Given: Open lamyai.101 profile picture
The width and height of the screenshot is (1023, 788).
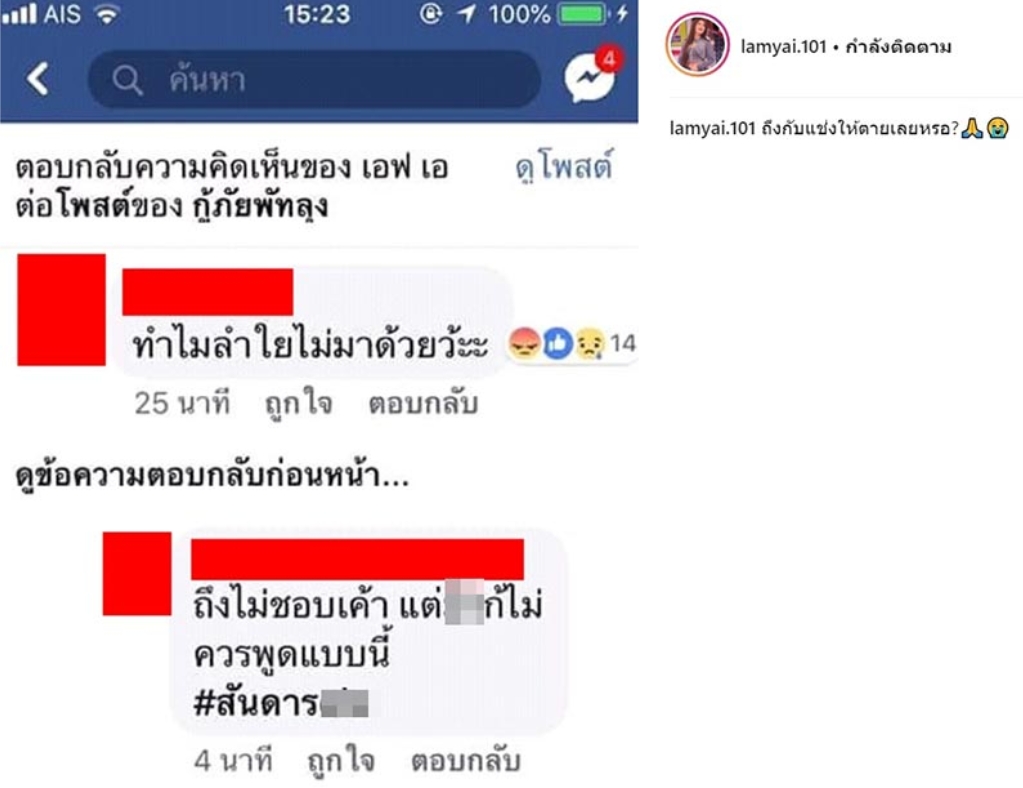Looking at the screenshot, I should pyautogui.click(x=697, y=45).
